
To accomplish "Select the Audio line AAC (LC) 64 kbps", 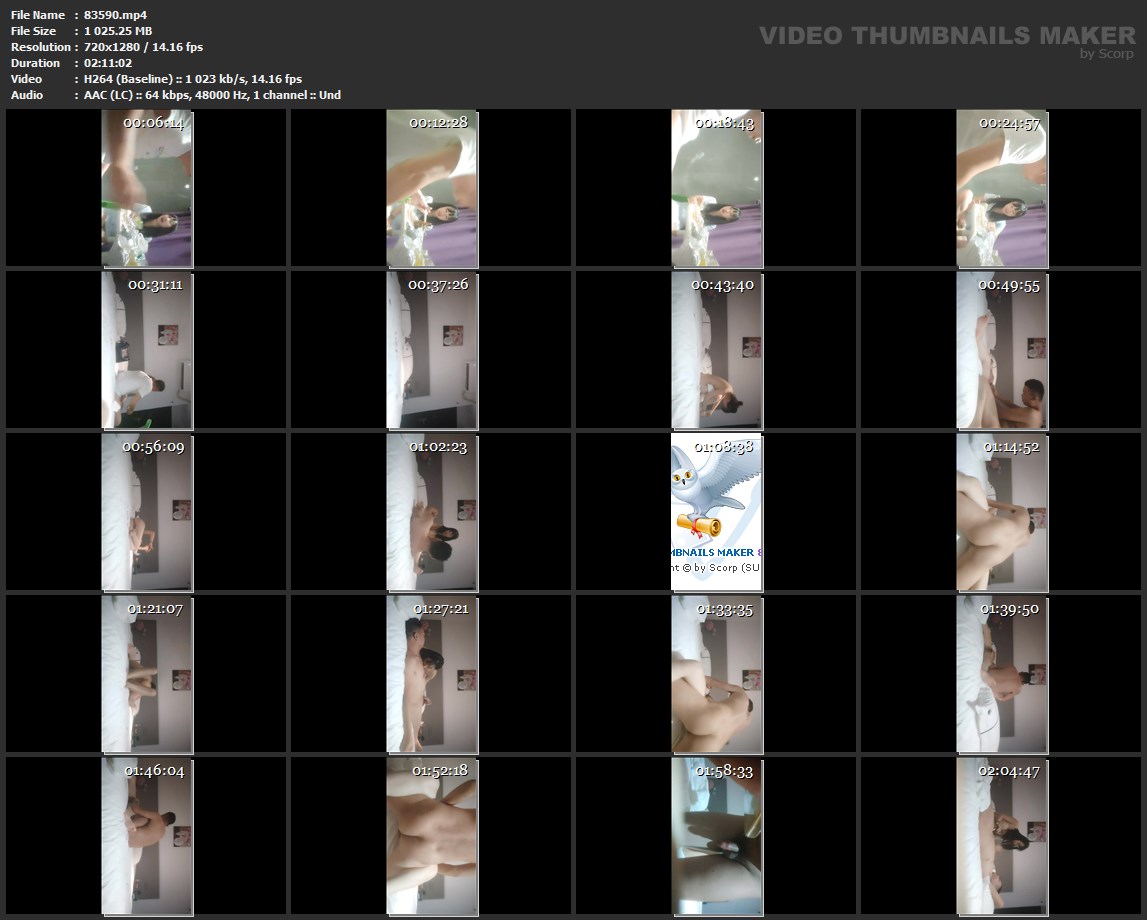I will pos(212,95).
